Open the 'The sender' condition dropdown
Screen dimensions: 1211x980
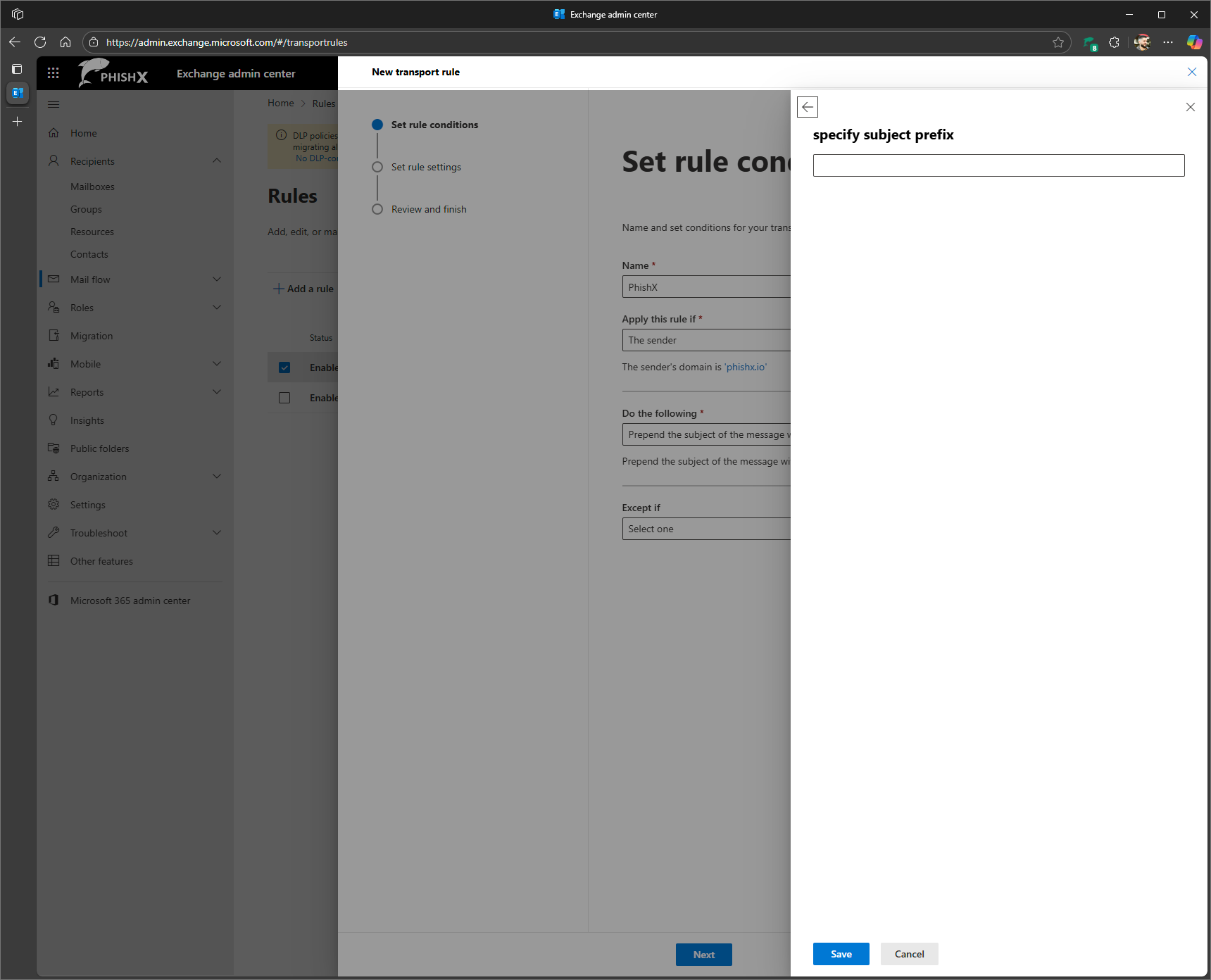(x=706, y=340)
